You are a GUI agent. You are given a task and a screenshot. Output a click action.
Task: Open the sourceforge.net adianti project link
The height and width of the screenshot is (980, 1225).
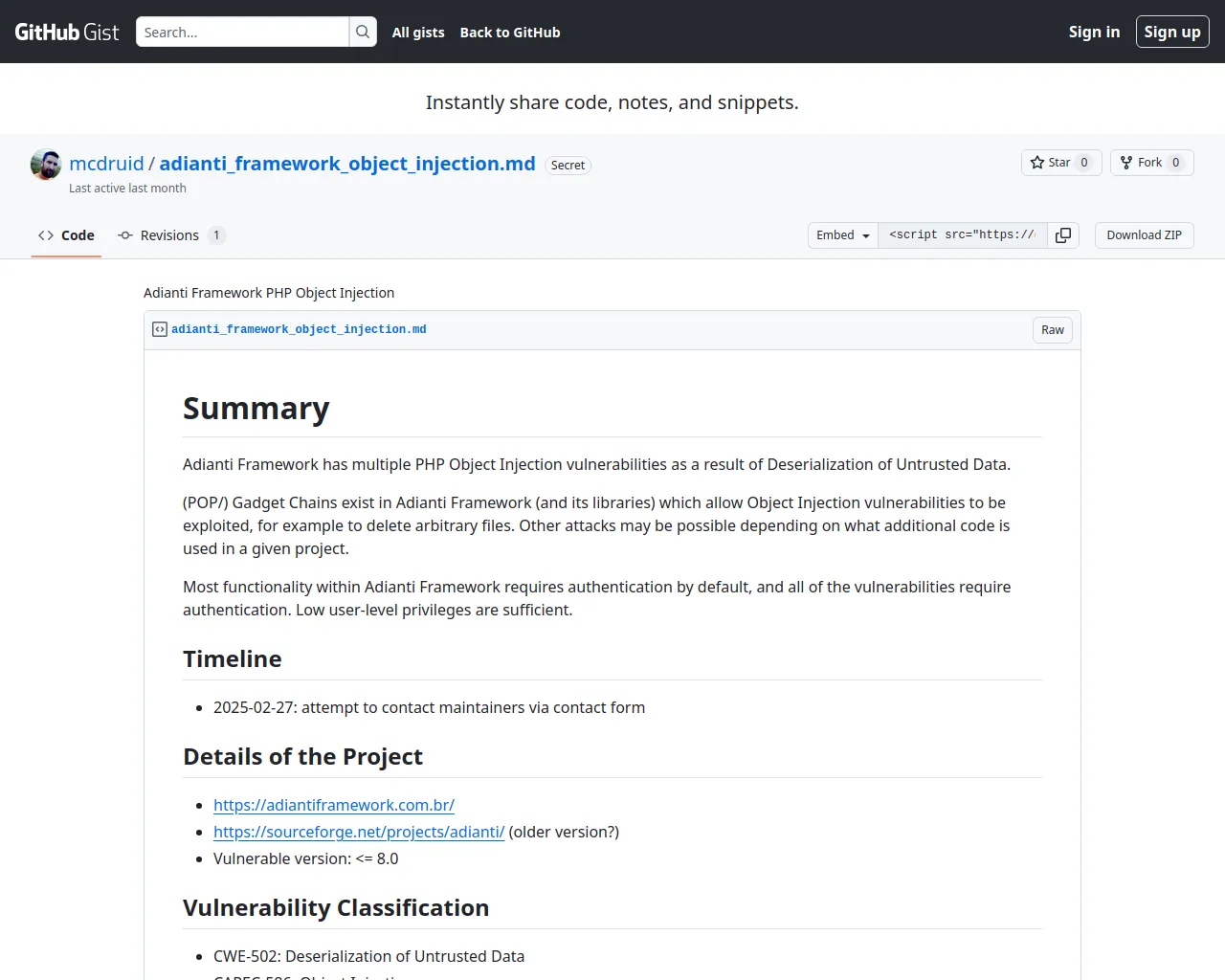pos(359,832)
